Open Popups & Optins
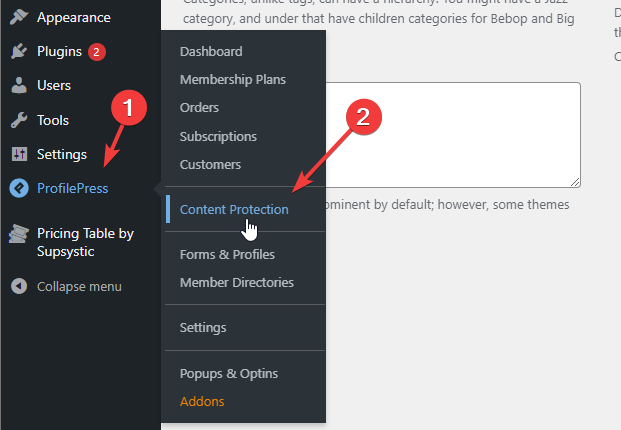 (x=229, y=373)
